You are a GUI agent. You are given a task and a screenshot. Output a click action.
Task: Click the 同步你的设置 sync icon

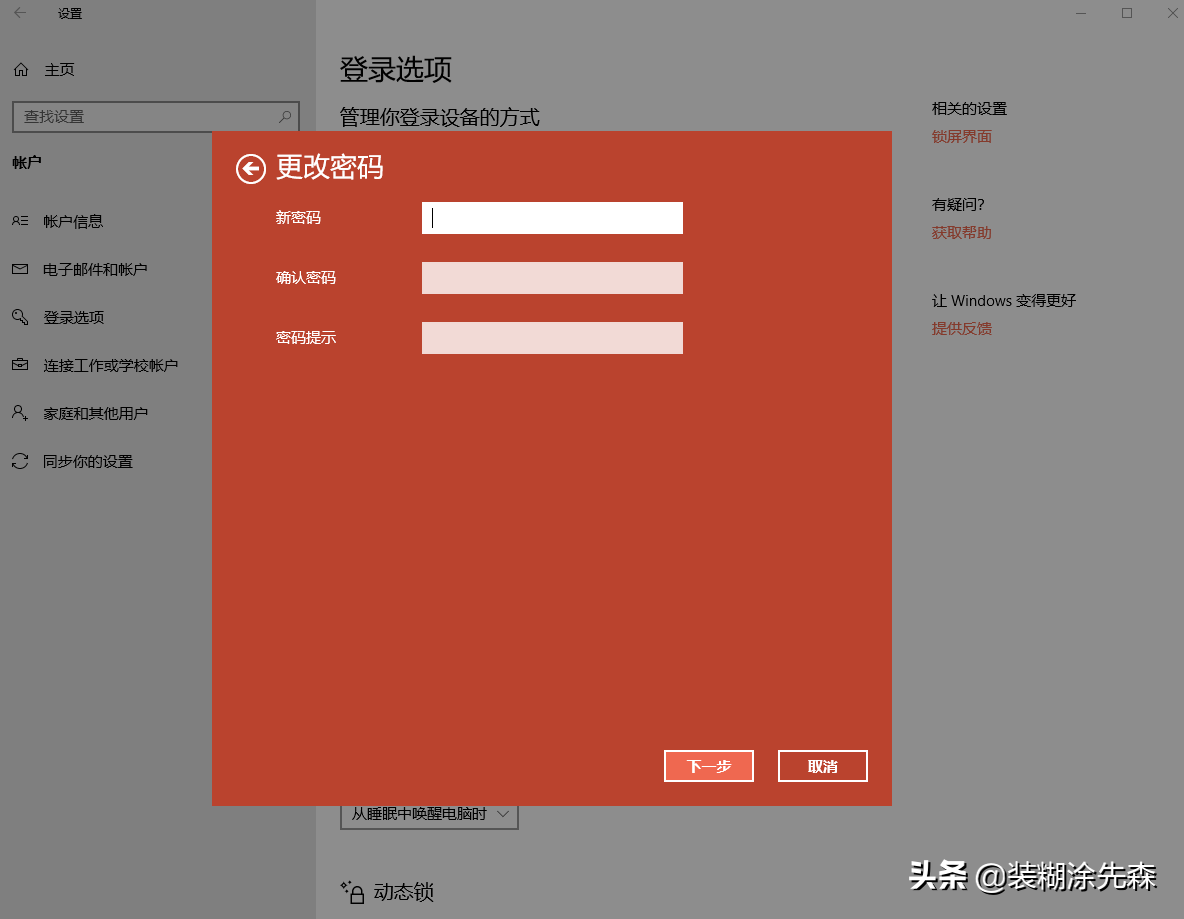(22, 461)
